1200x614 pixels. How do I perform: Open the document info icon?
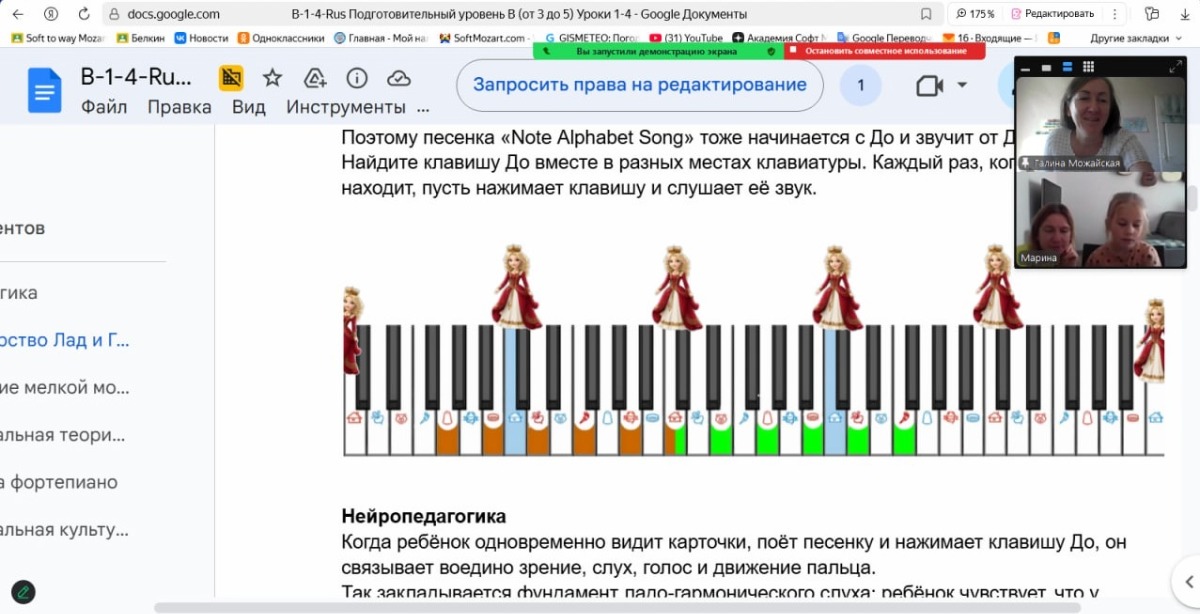(x=356, y=79)
